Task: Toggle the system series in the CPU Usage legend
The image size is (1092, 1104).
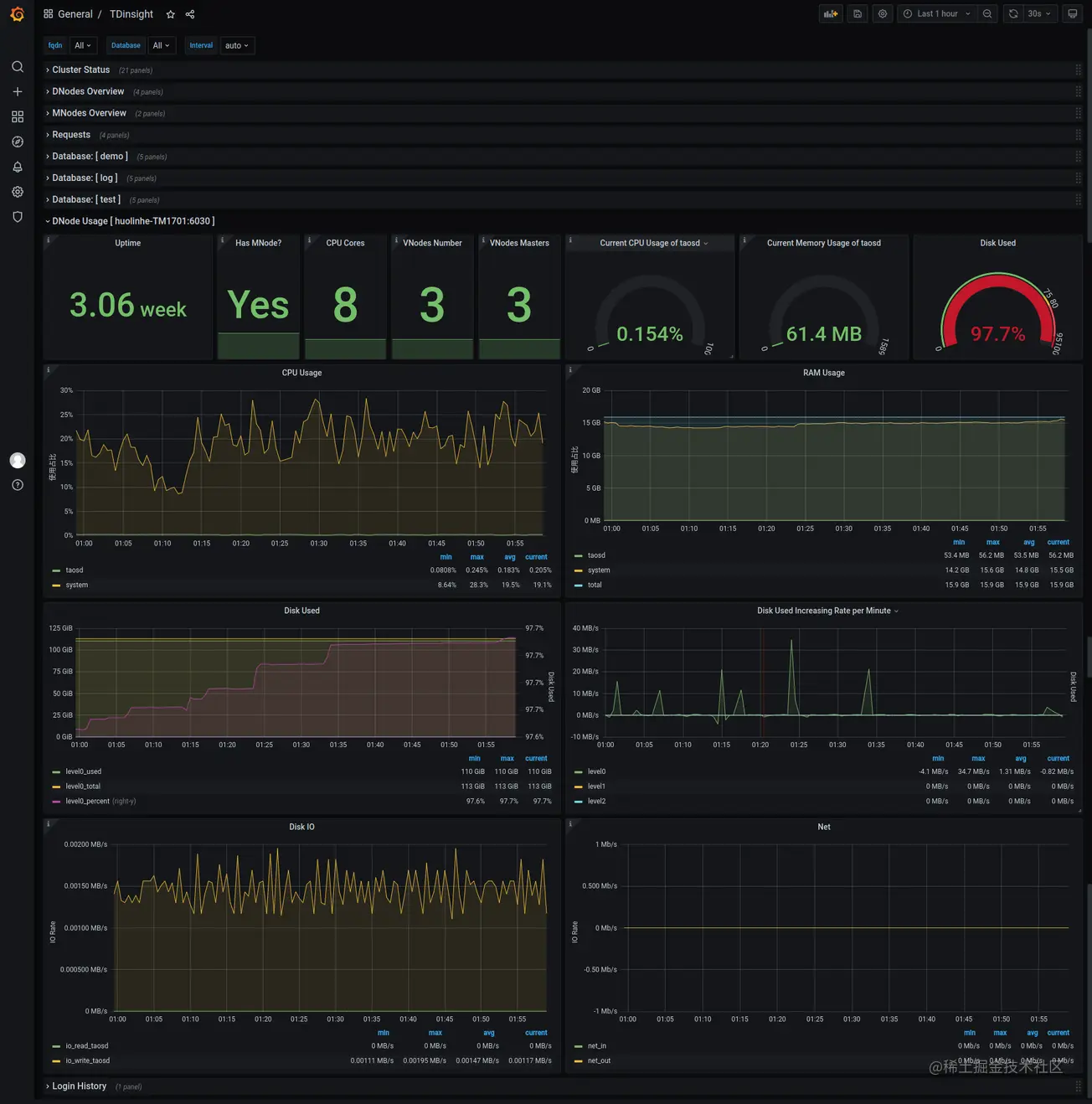Action: click(77, 586)
